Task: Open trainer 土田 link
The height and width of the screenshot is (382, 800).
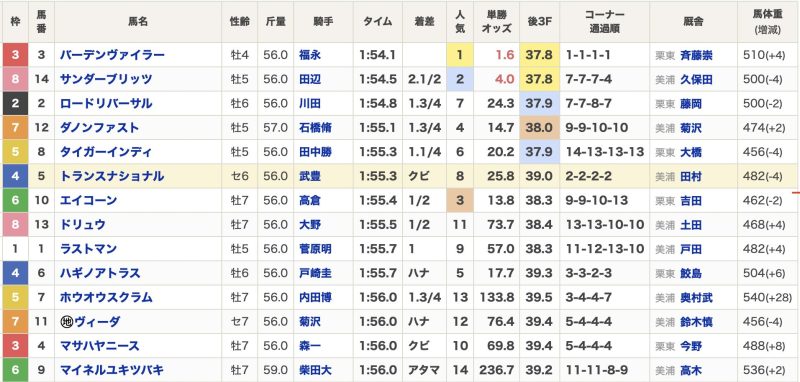Action: (691, 225)
